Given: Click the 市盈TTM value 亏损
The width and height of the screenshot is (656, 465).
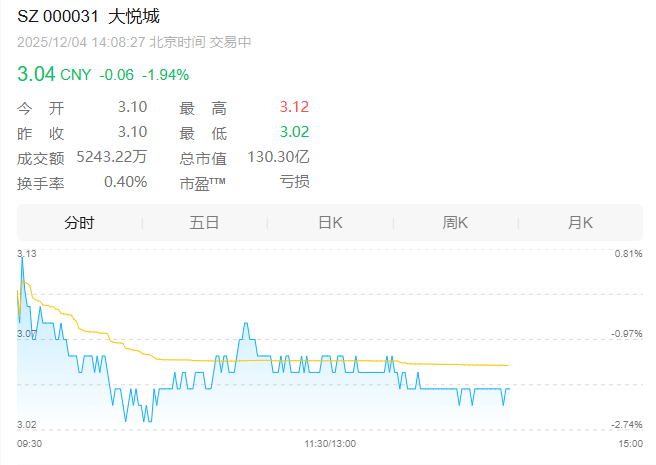Looking at the screenshot, I should [x=295, y=182].
